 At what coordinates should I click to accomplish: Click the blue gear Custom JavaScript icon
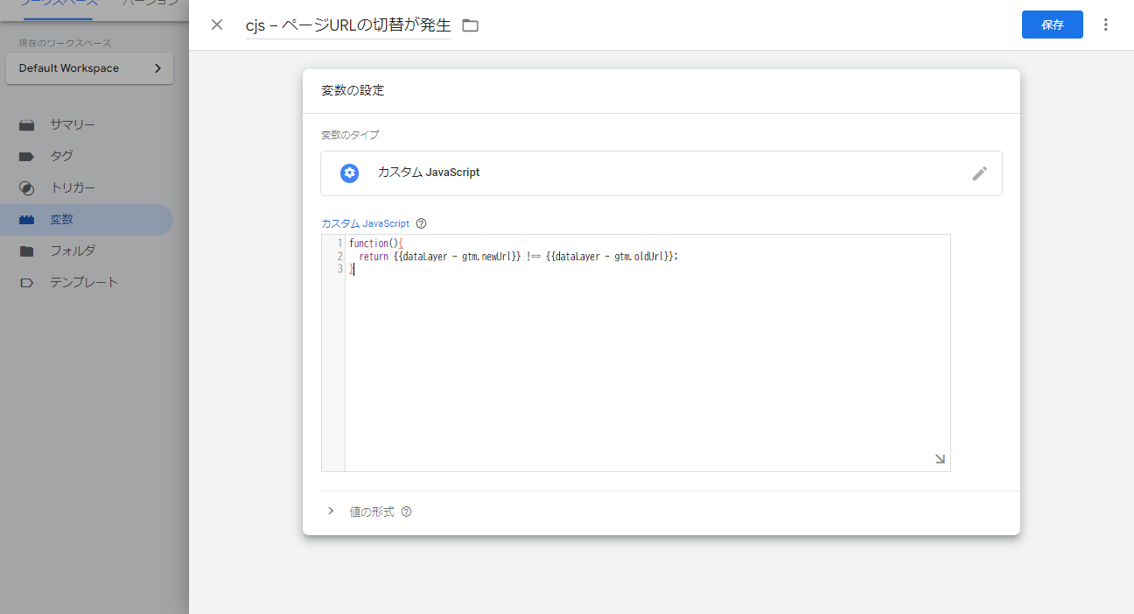click(x=349, y=173)
